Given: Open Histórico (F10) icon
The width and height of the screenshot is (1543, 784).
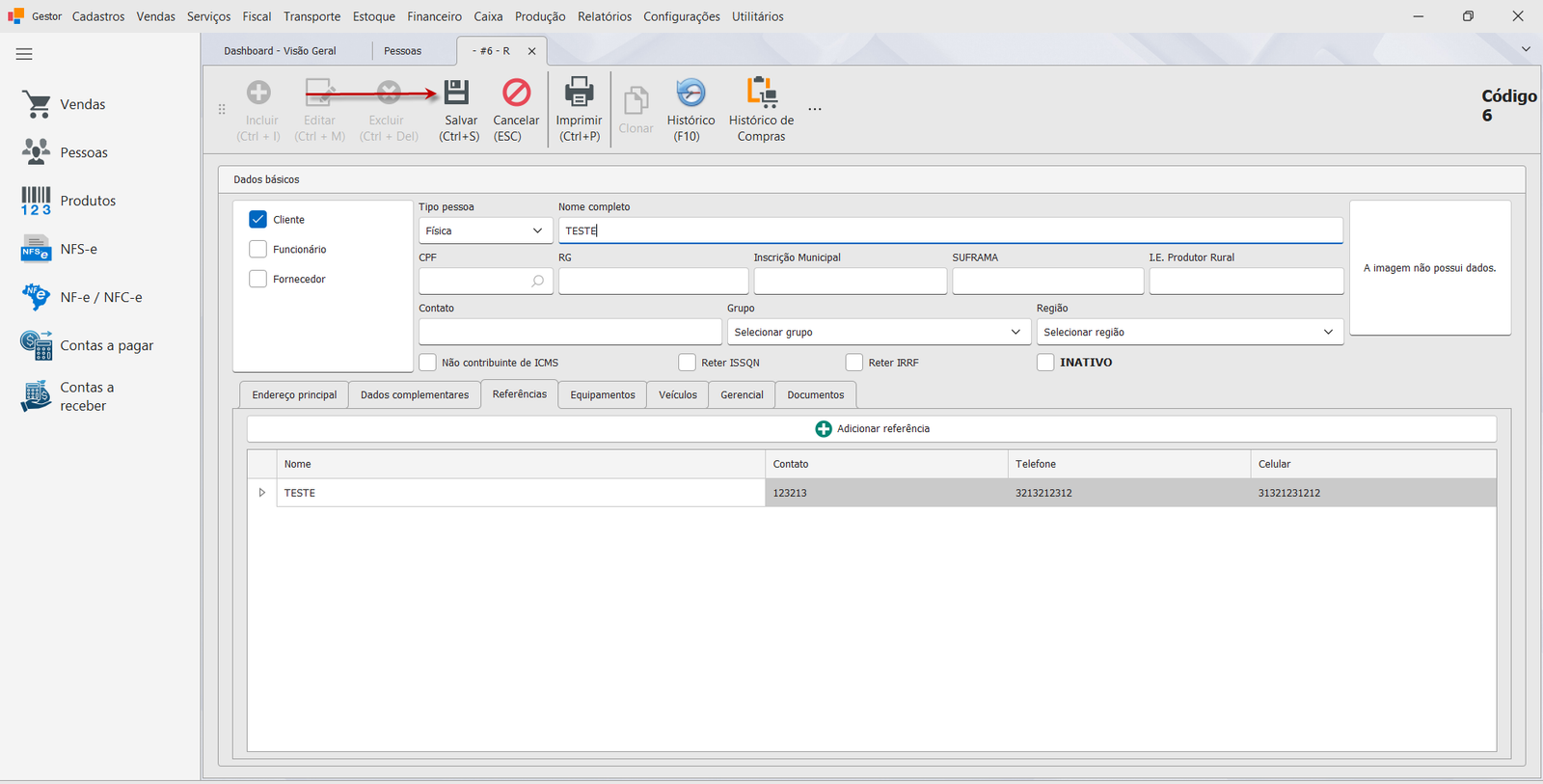Looking at the screenshot, I should (x=690, y=92).
